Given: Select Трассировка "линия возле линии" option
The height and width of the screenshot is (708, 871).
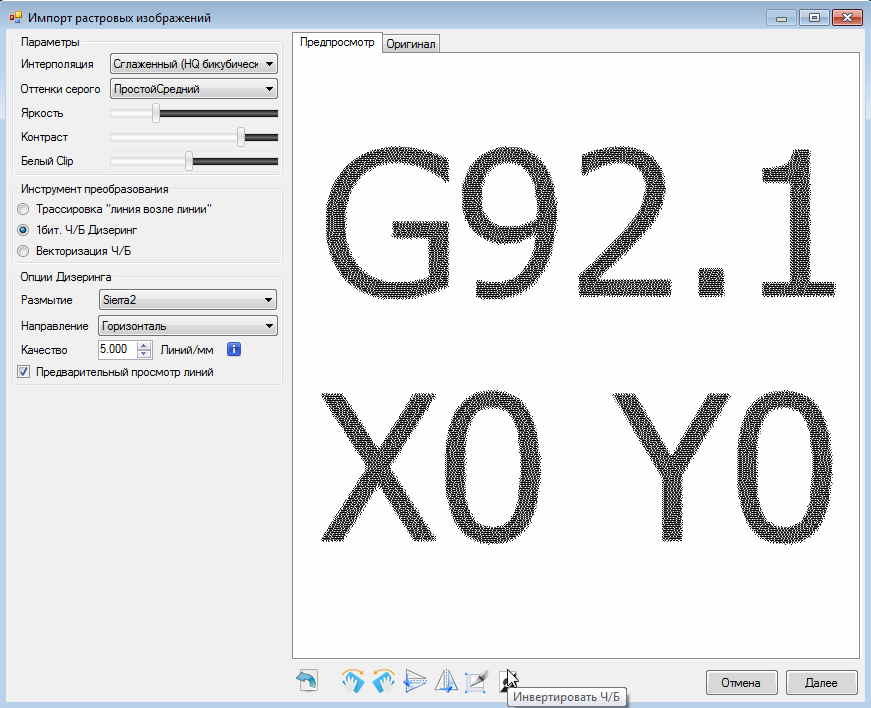Looking at the screenshot, I should pos(24,209).
